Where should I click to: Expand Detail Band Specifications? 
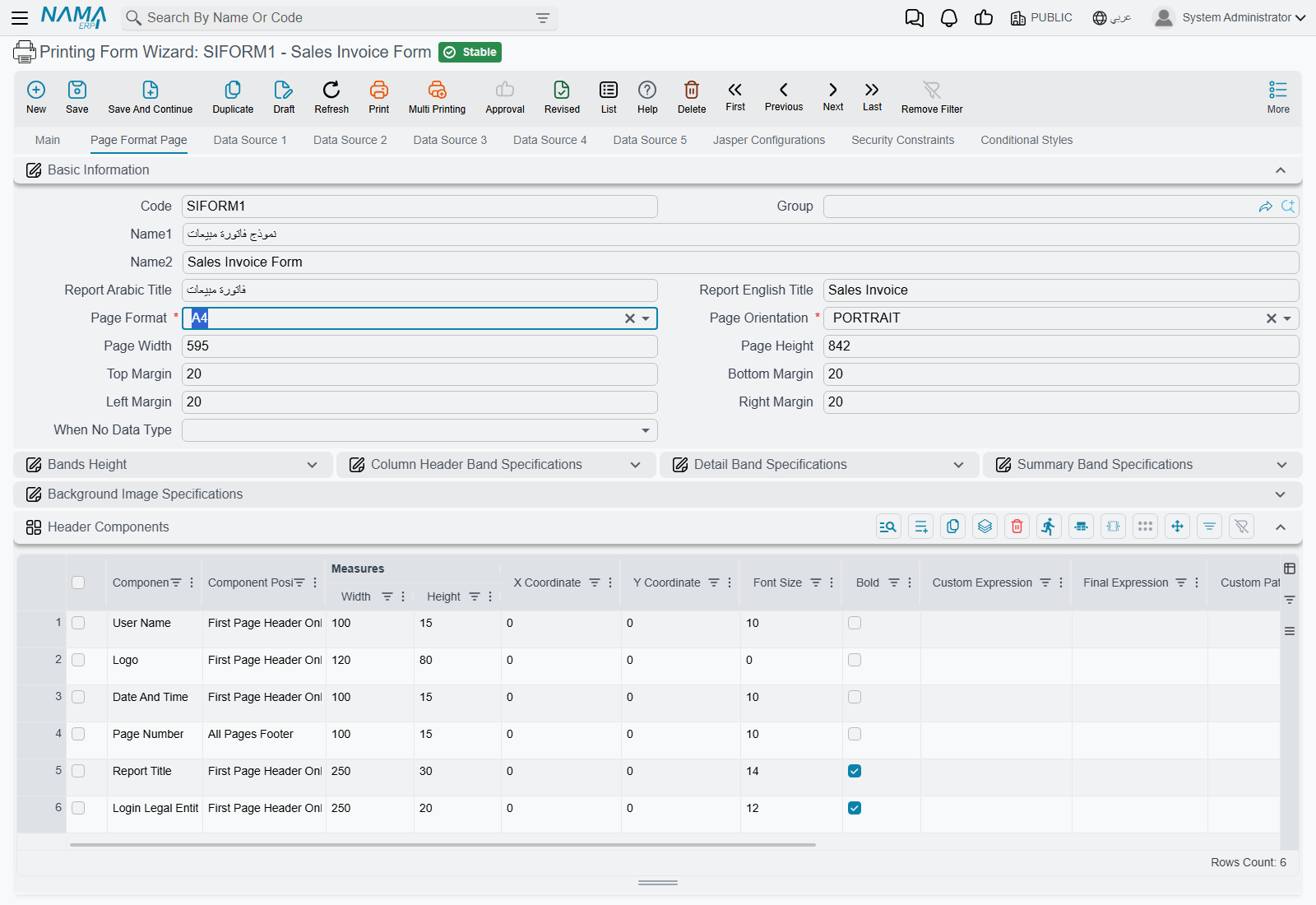click(819, 465)
